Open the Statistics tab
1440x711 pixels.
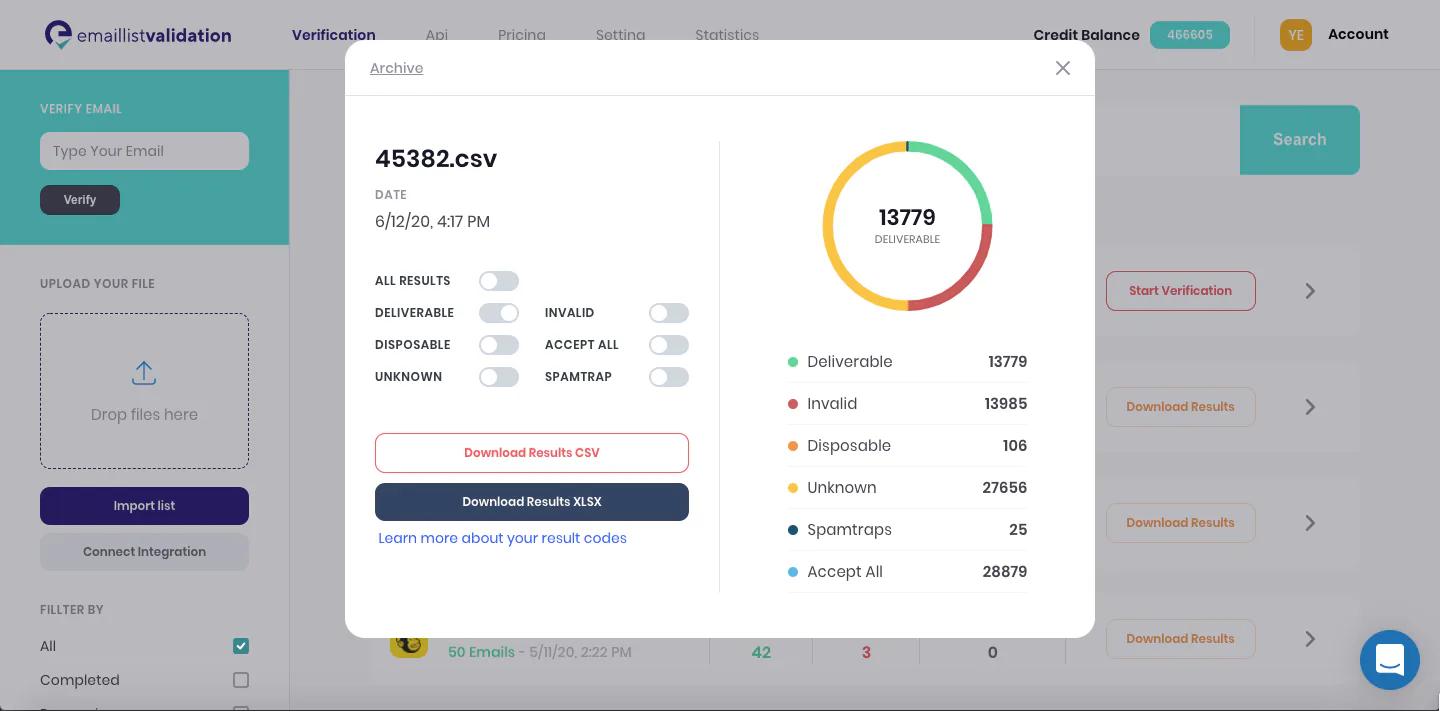coord(727,35)
